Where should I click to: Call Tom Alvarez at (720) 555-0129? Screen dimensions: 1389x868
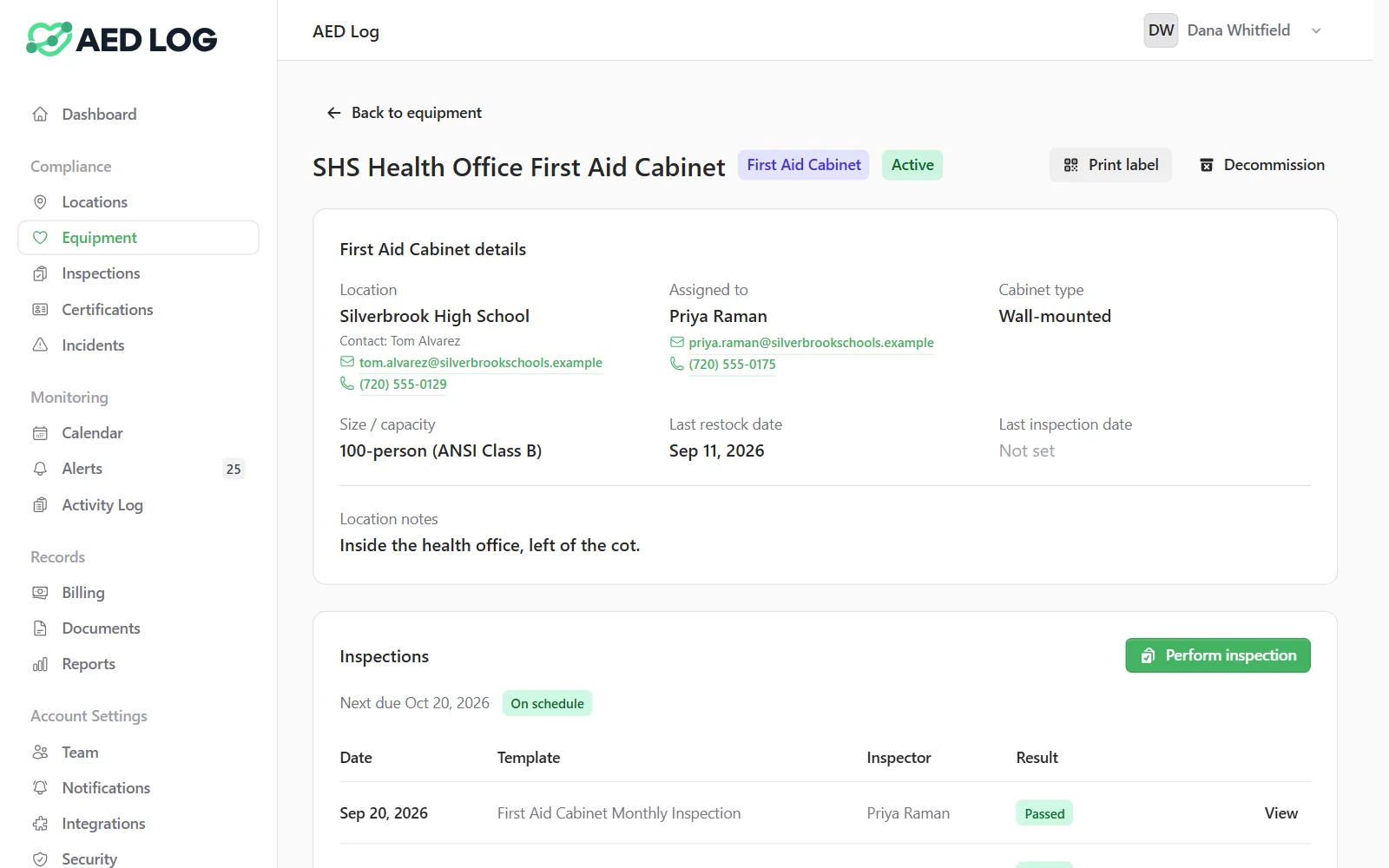(x=403, y=385)
